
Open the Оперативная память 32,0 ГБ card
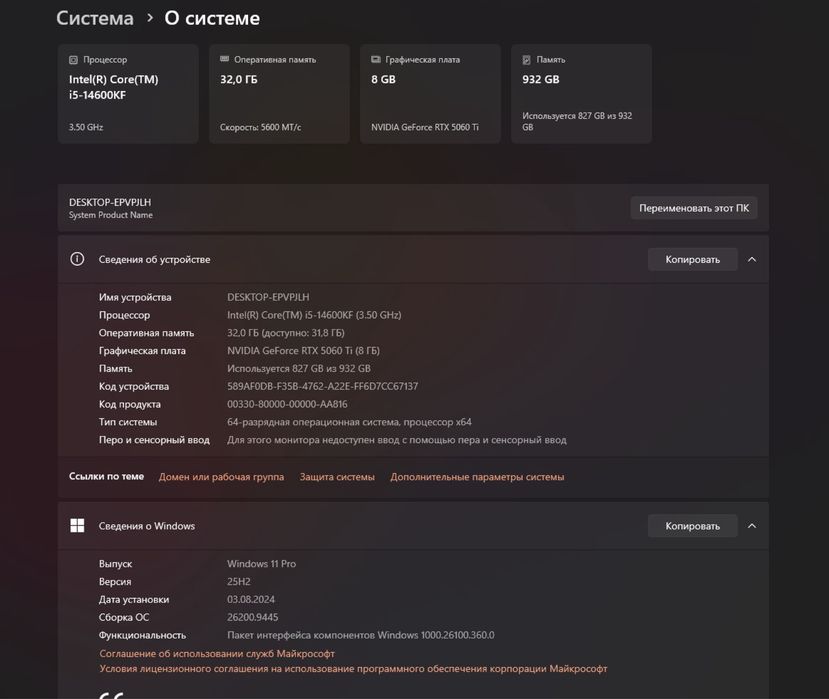279,94
